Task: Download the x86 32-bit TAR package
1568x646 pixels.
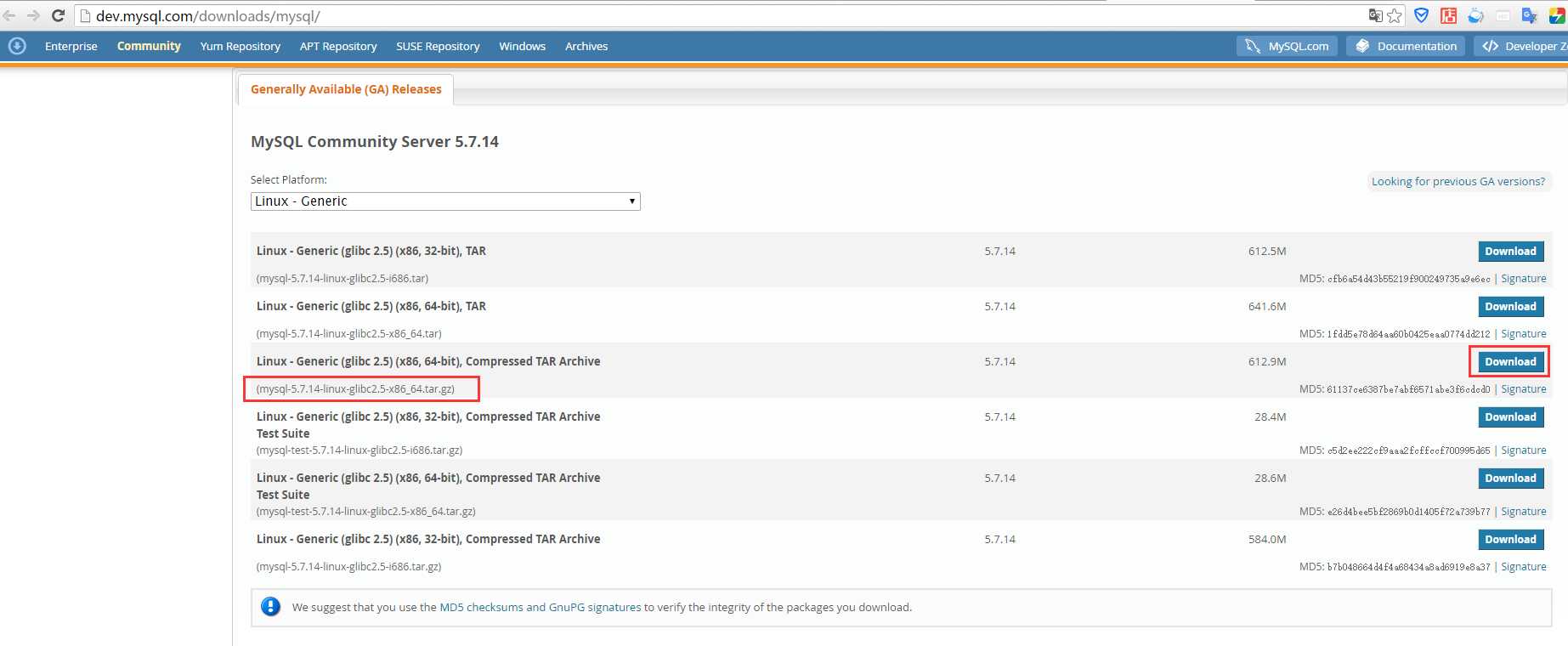Action: click(1510, 251)
